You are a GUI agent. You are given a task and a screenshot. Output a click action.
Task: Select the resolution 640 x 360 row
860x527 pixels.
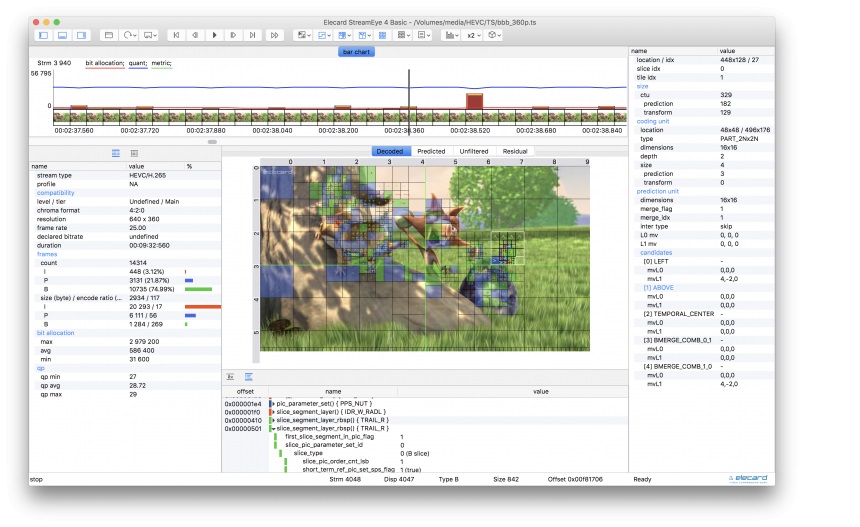125,219
